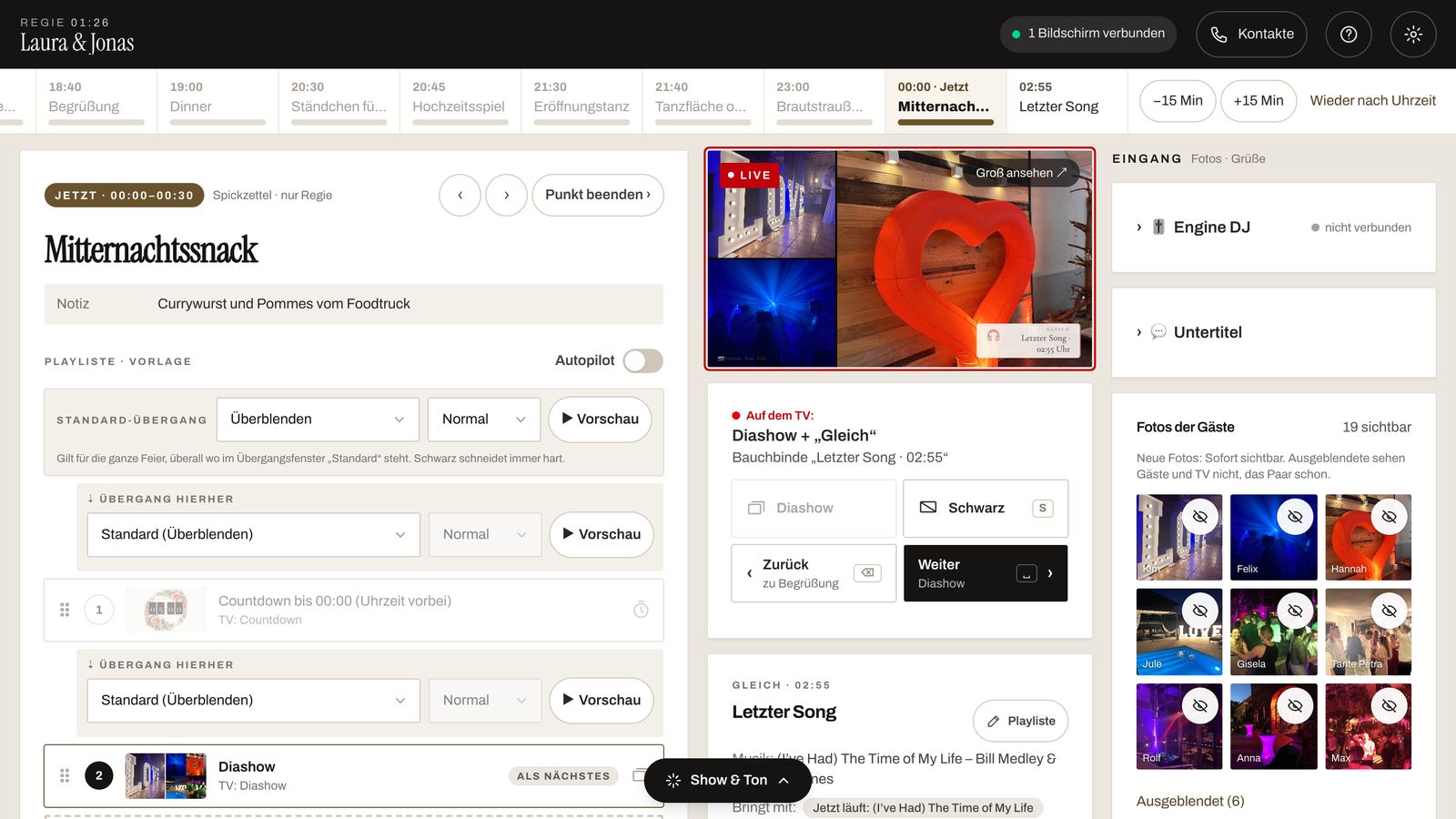Go to previous agenda point arrow
This screenshot has height=819, width=1456.
pos(460,195)
